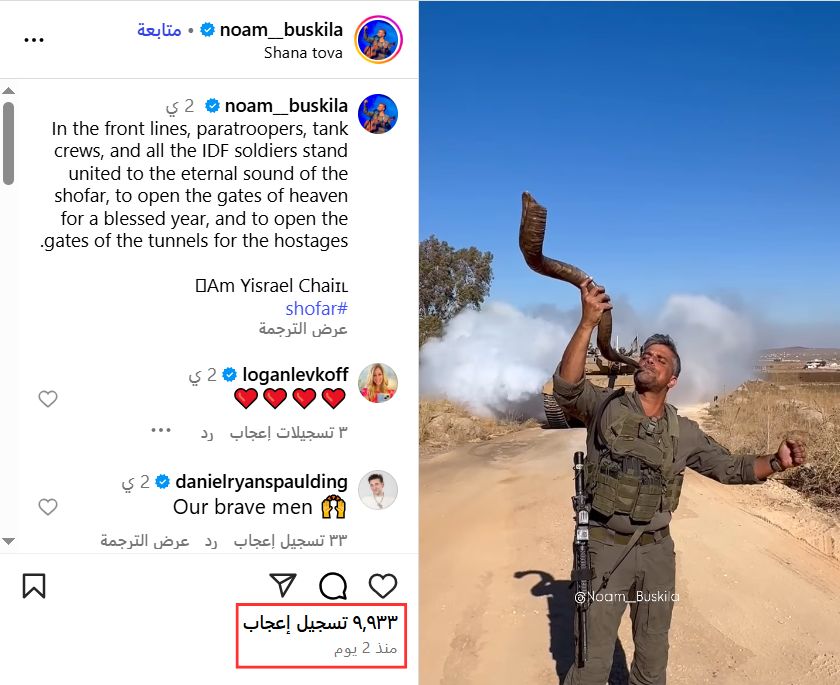Like the post with the heart icon
The width and height of the screenshot is (840, 685).
point(383,586)
